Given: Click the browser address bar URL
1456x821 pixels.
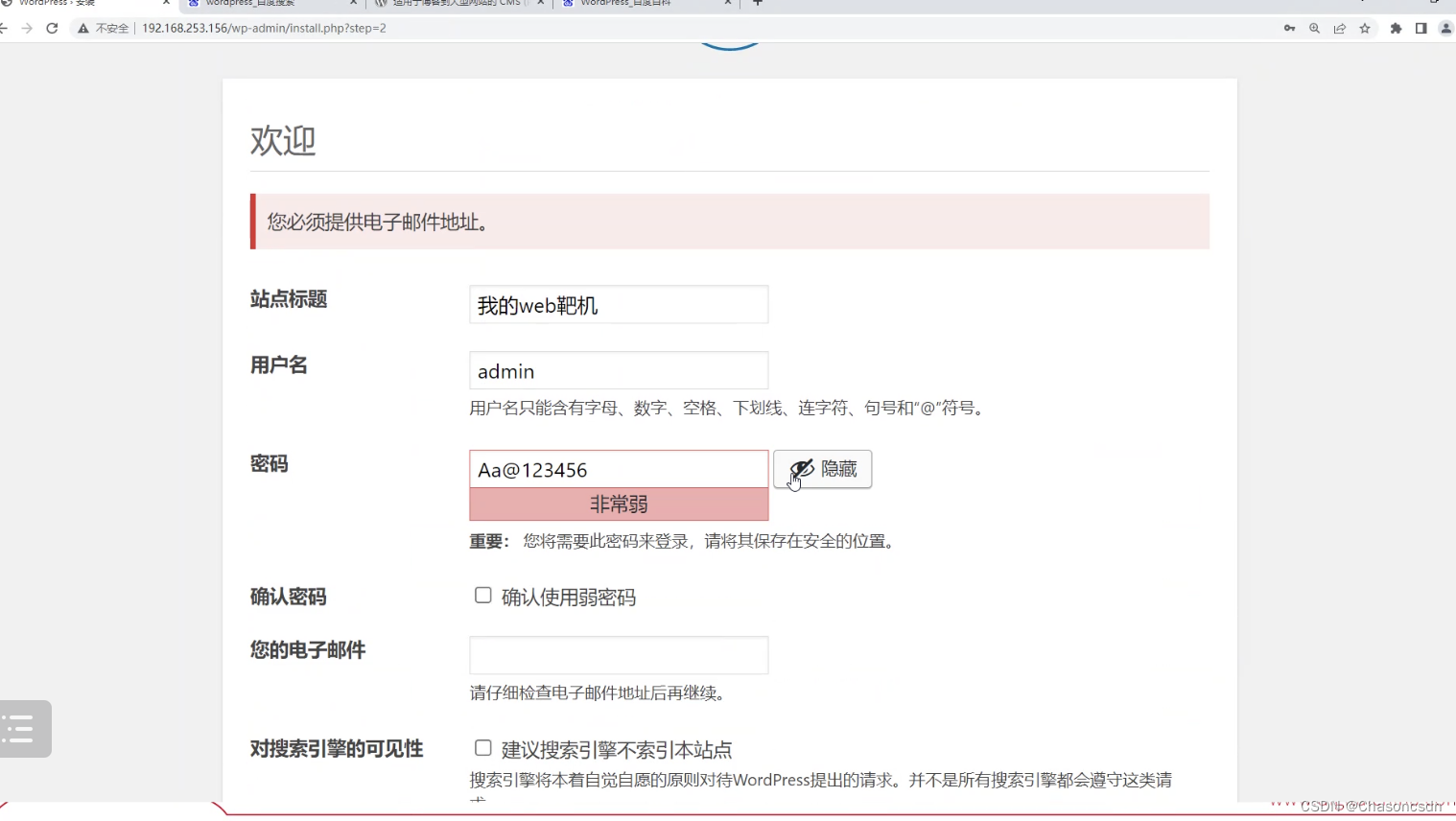Looking at the screenshot, I should tap(264, 29).
